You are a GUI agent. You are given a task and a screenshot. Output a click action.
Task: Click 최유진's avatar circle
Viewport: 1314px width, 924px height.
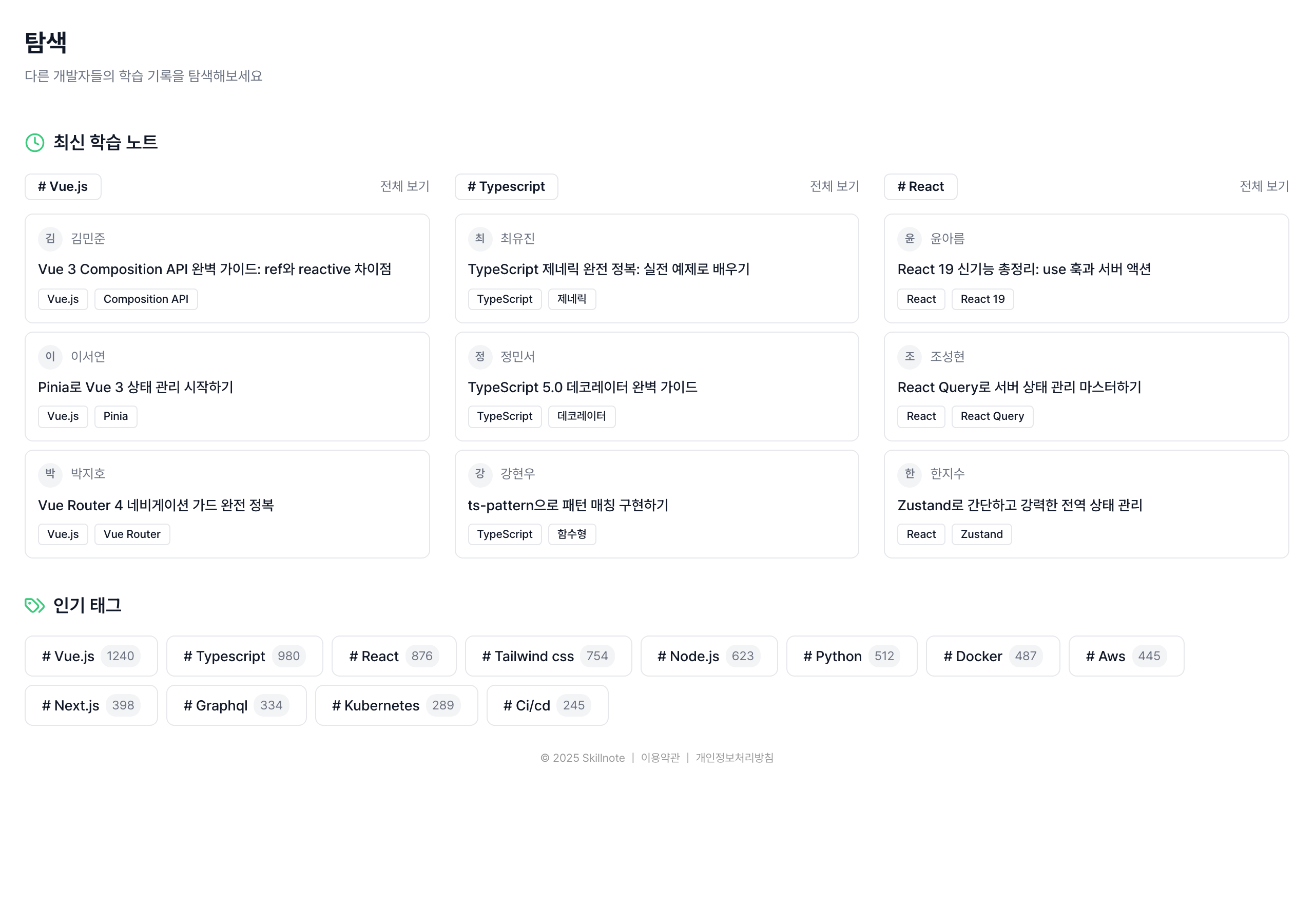pos(479,239)
